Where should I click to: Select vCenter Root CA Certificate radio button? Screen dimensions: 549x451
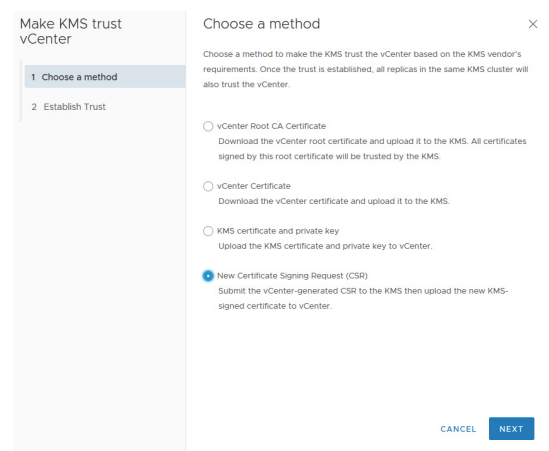(208, 126)
